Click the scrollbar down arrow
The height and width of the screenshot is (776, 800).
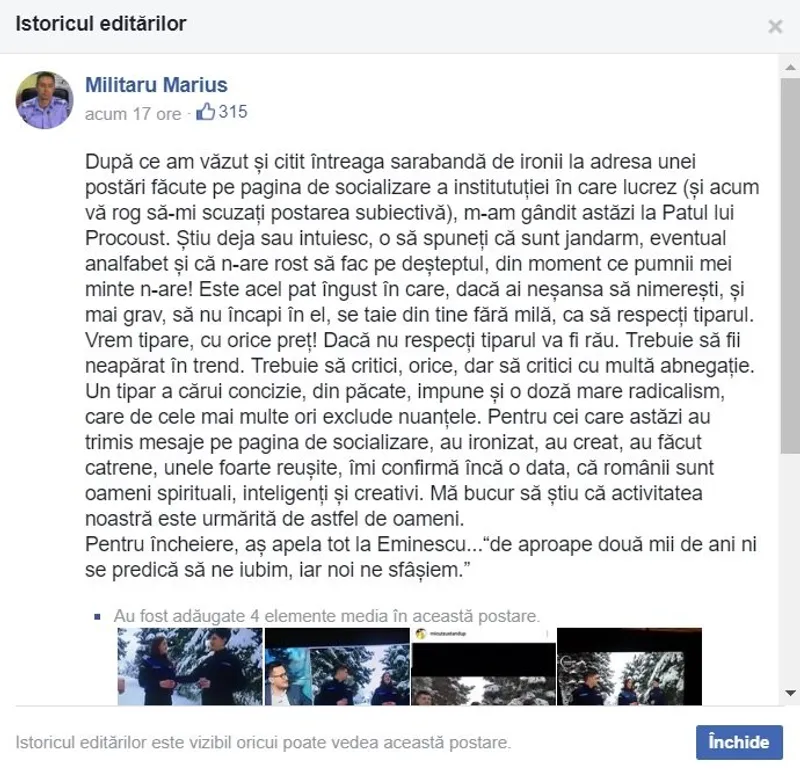[790, 693]
